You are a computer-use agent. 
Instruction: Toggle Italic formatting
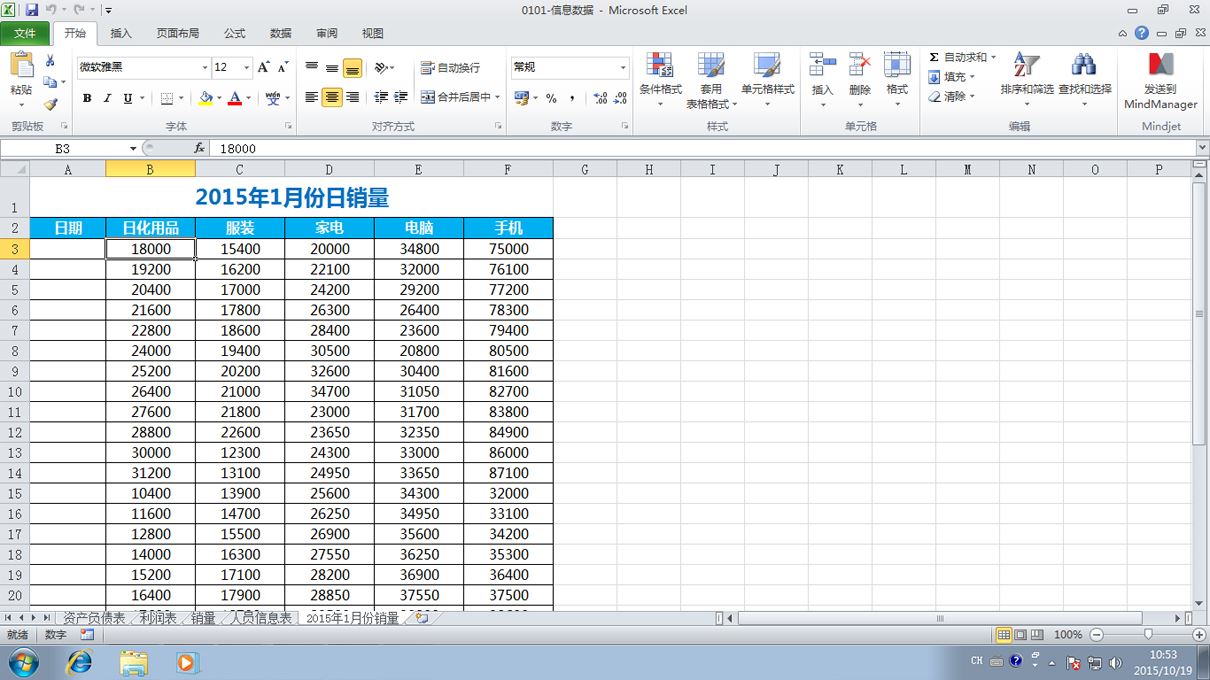click(107, 98)
